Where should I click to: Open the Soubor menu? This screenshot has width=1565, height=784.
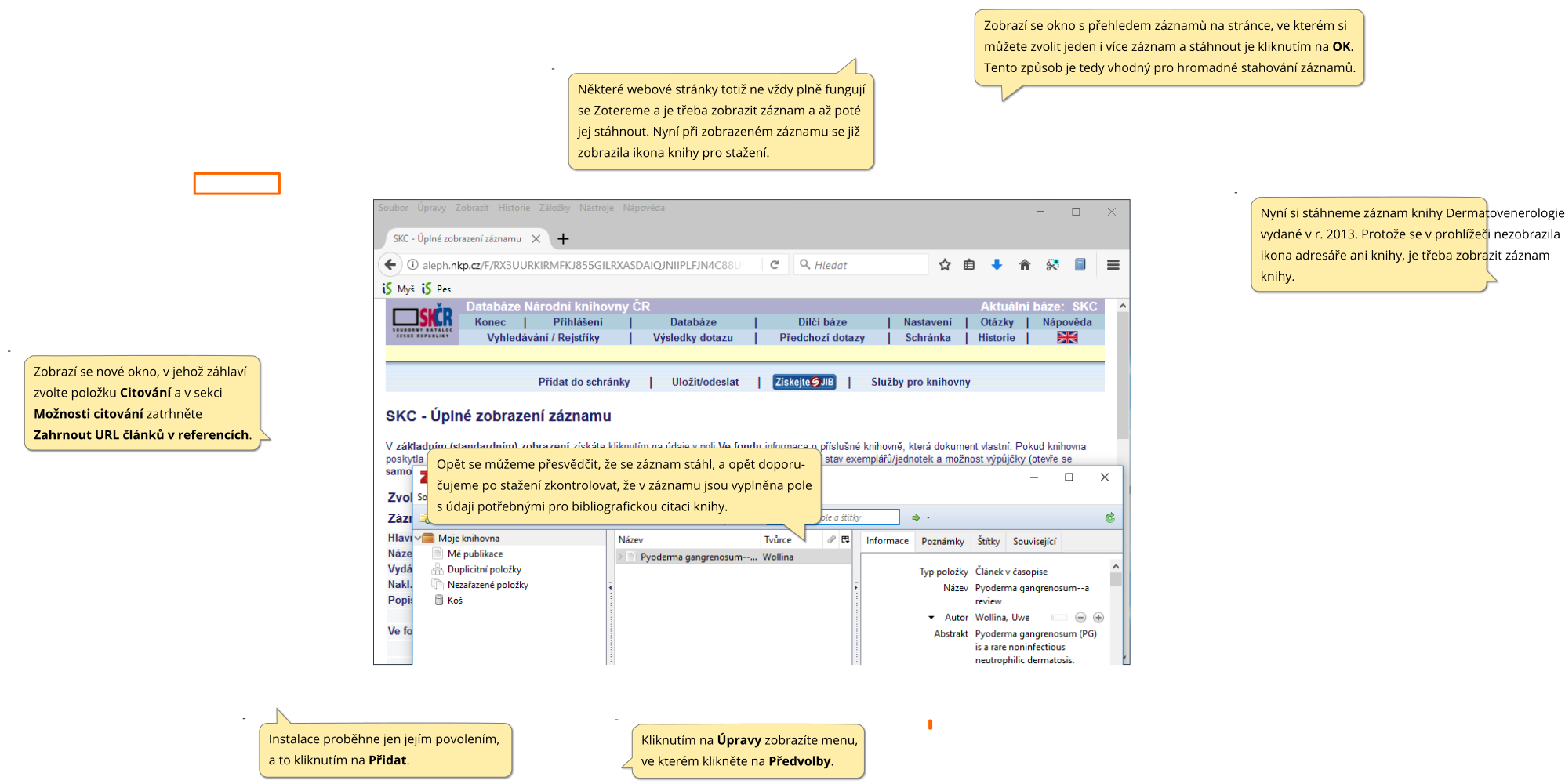coord(393,208)
